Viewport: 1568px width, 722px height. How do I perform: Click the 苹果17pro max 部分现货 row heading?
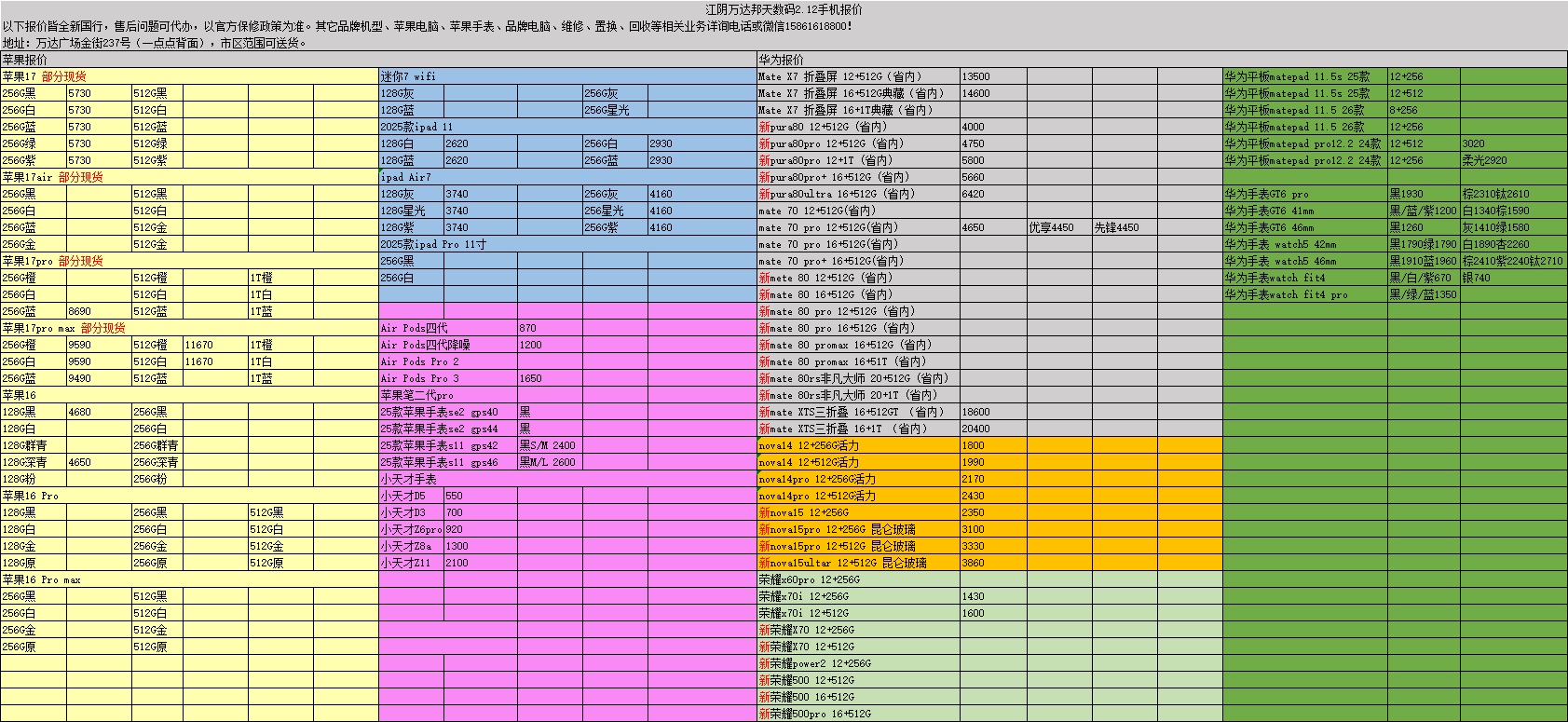(63, 328)
